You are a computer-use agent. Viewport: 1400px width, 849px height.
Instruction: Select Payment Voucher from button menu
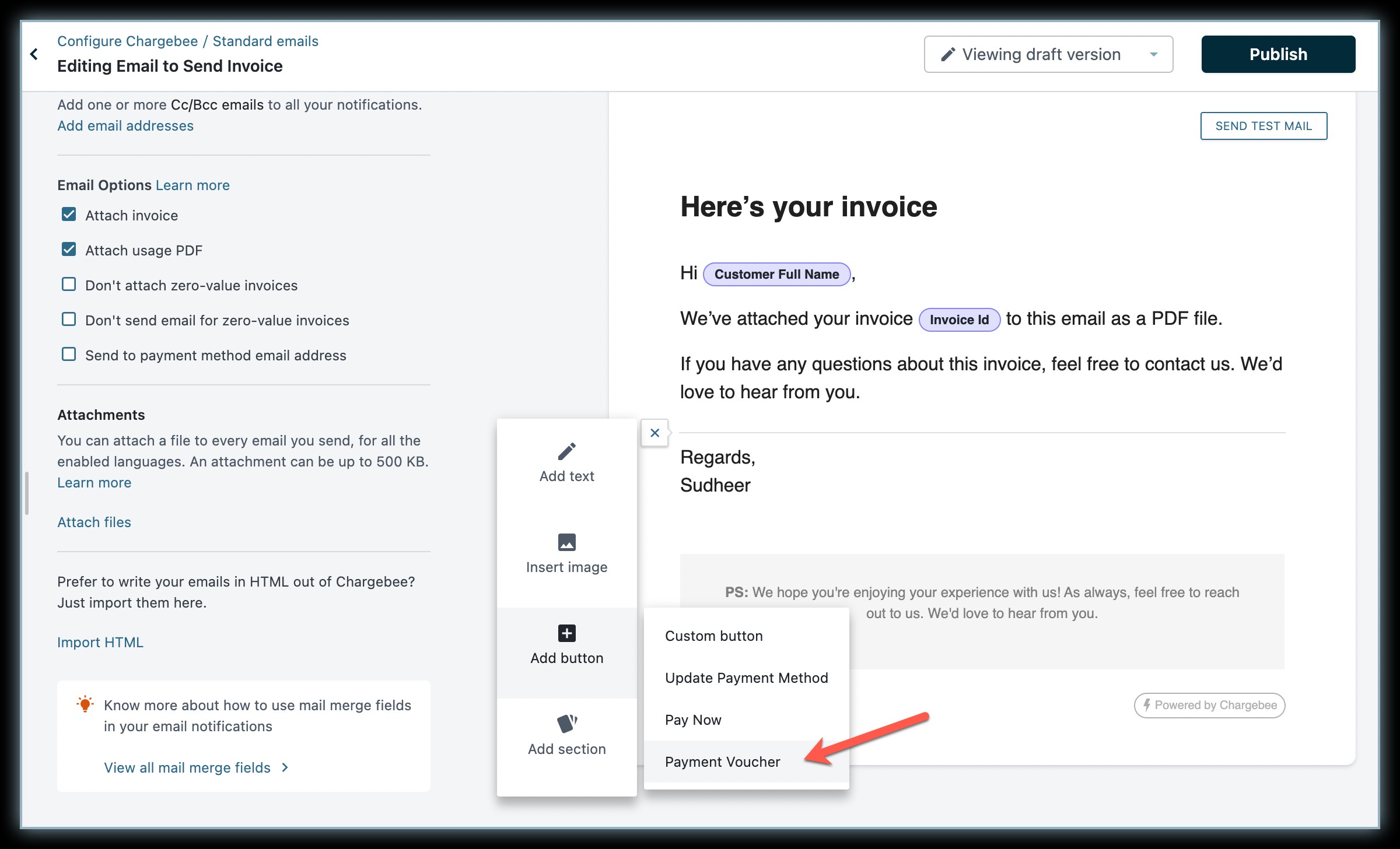click(x=722, y=762)
